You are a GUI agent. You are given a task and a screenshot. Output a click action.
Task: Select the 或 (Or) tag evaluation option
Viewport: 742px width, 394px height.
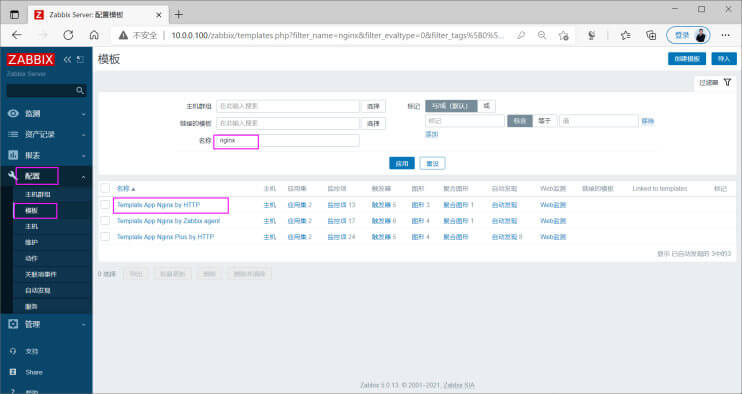[x=486, y=106]
